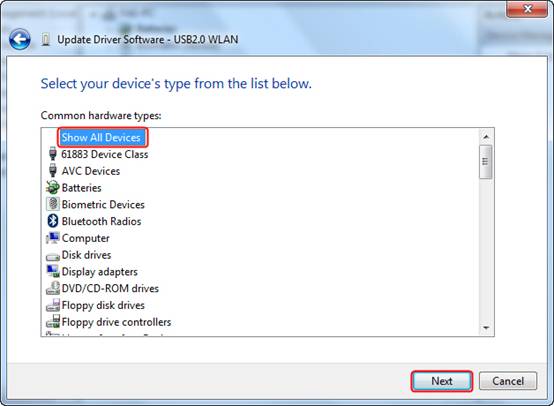Click the AVC Devices connector icon
This screenshot has width=554, height=406.
tap(53, 171)
